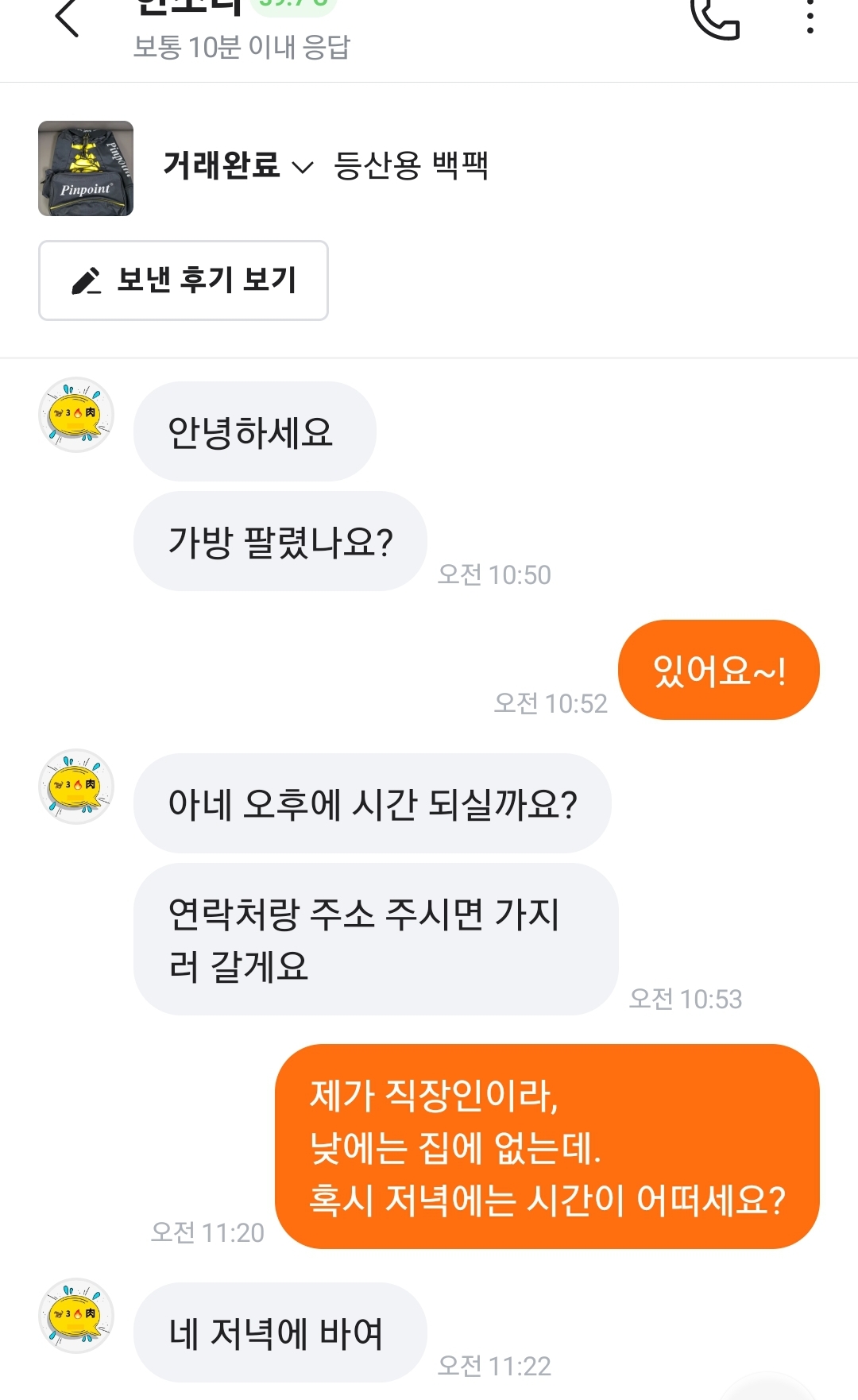Screen dimensions: 858x1400
Task: Tap the 가방 팔렸나요? message bubble
Action: point(280,541)
